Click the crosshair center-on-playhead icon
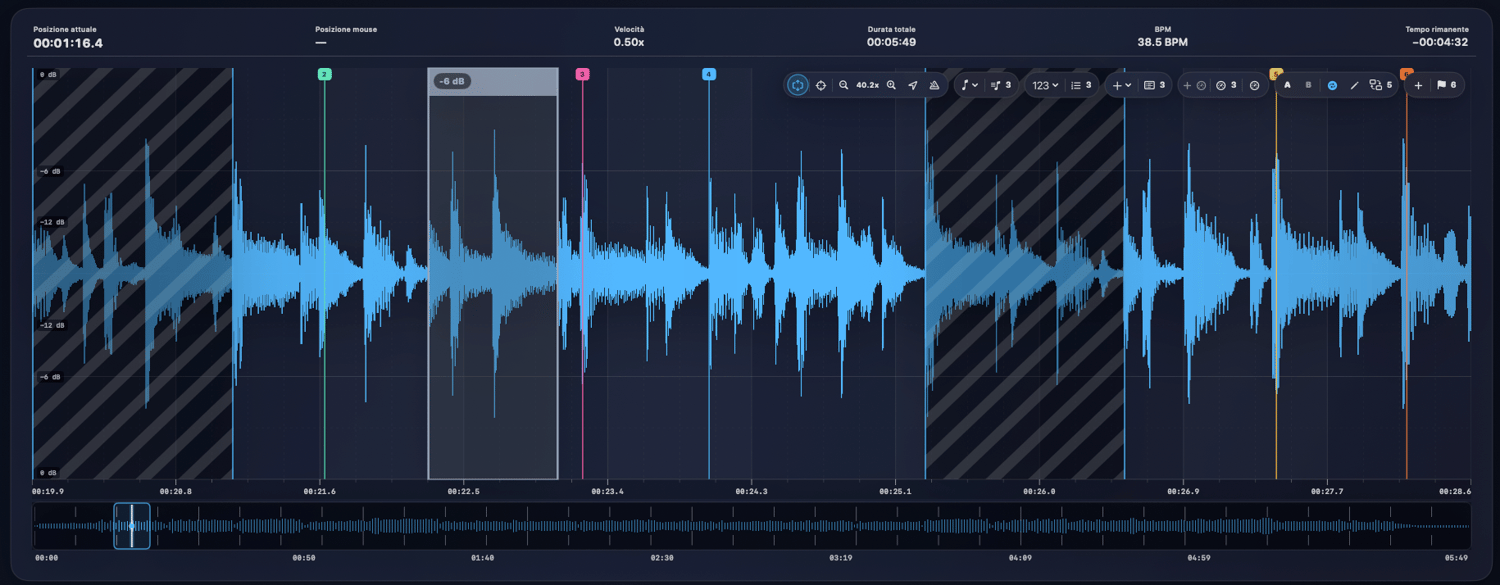1500x585 pixels. coord(821,85)
